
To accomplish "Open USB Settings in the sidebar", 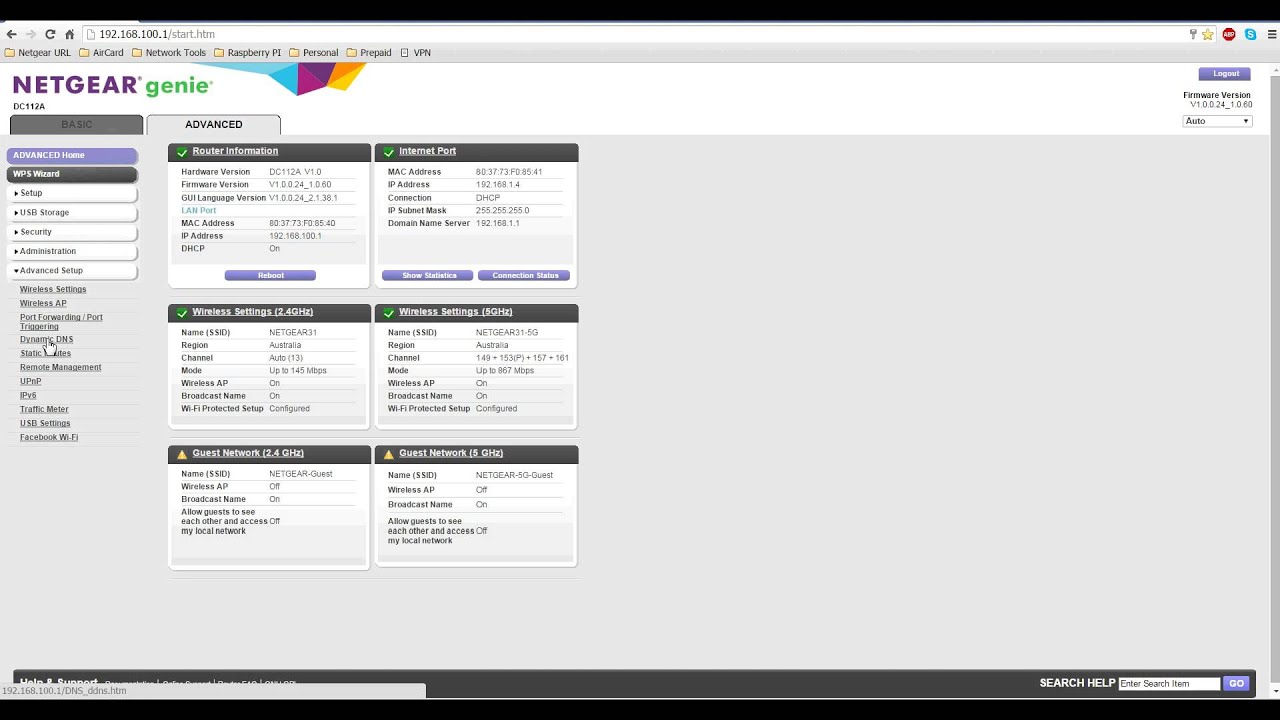I will [x=45, y=424].
